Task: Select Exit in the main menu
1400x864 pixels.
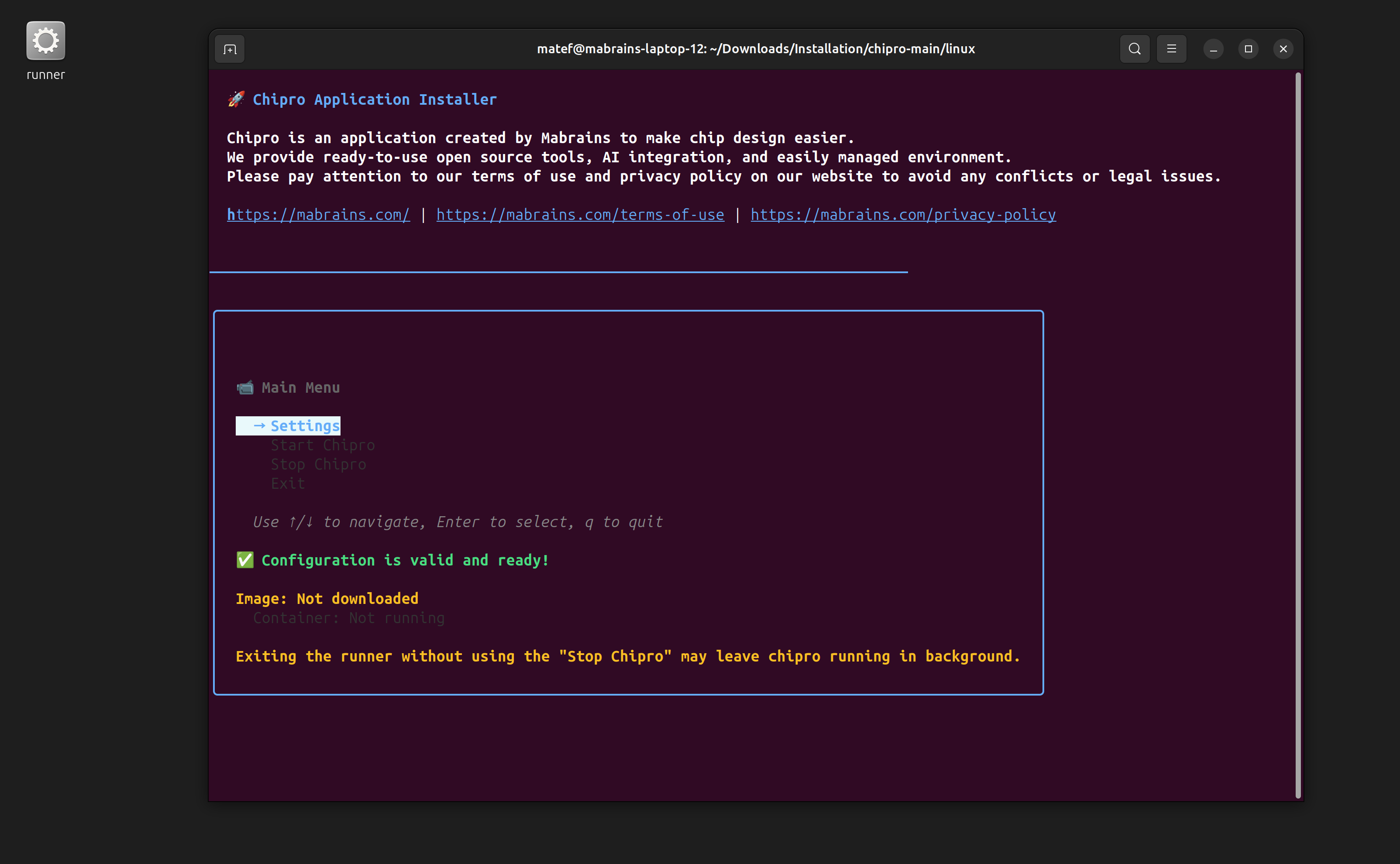Action: click(288, 483)
